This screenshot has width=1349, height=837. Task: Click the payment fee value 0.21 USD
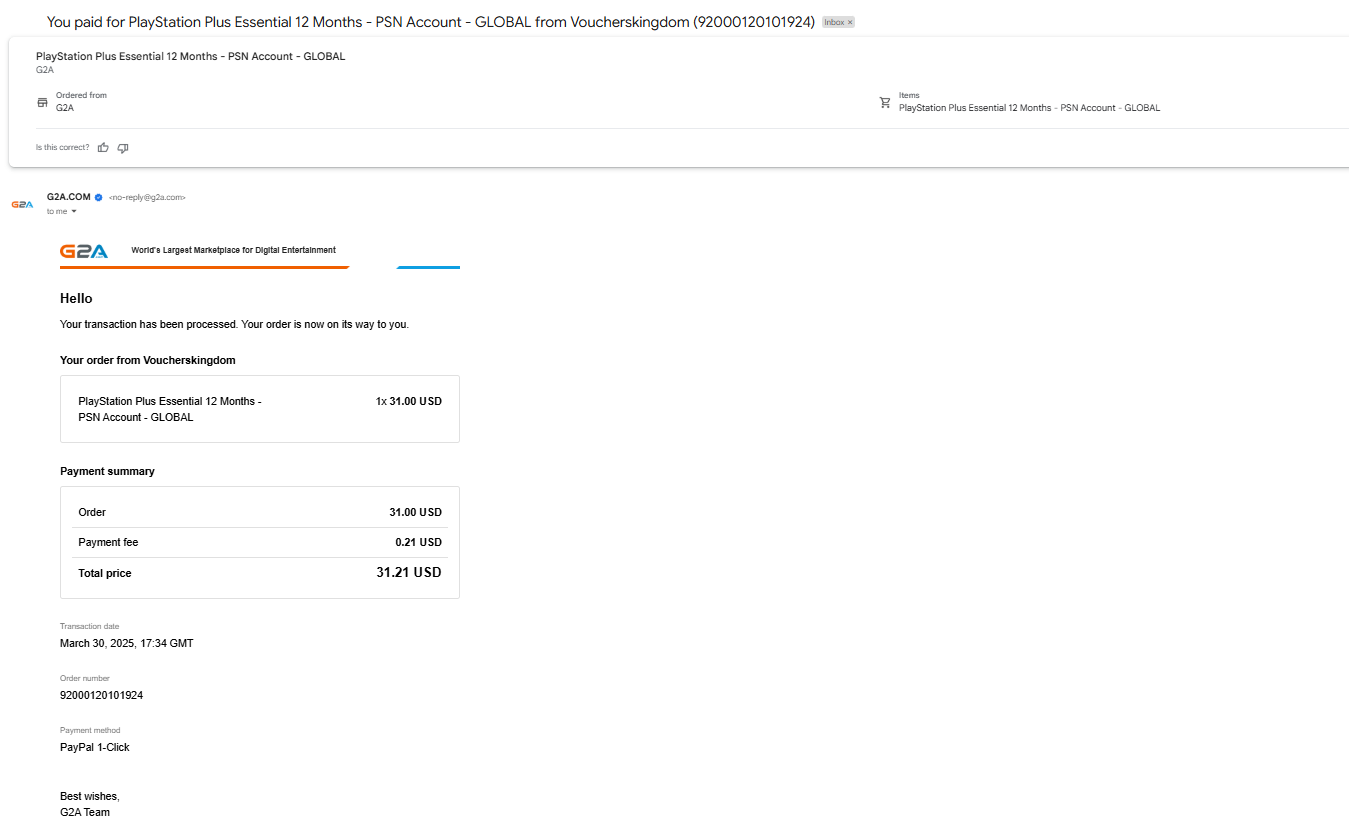[418, 542]
